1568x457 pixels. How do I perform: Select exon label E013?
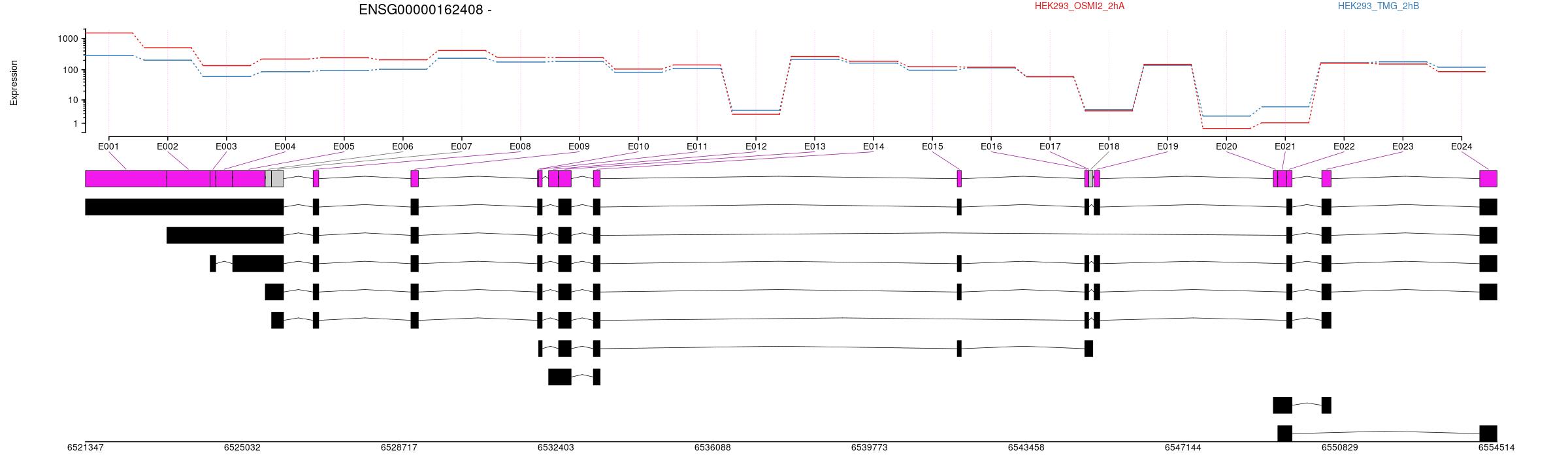point(815,147)
